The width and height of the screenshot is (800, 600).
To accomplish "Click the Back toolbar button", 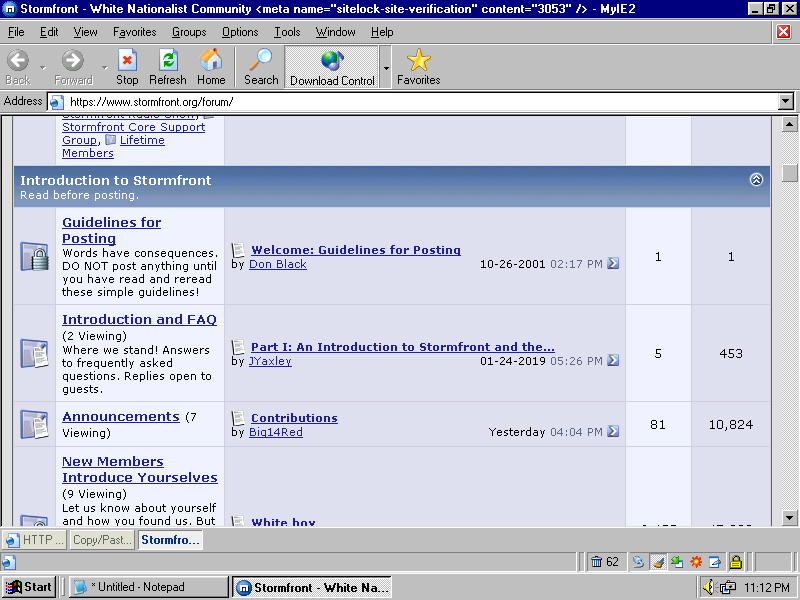I will pos(18,67).
